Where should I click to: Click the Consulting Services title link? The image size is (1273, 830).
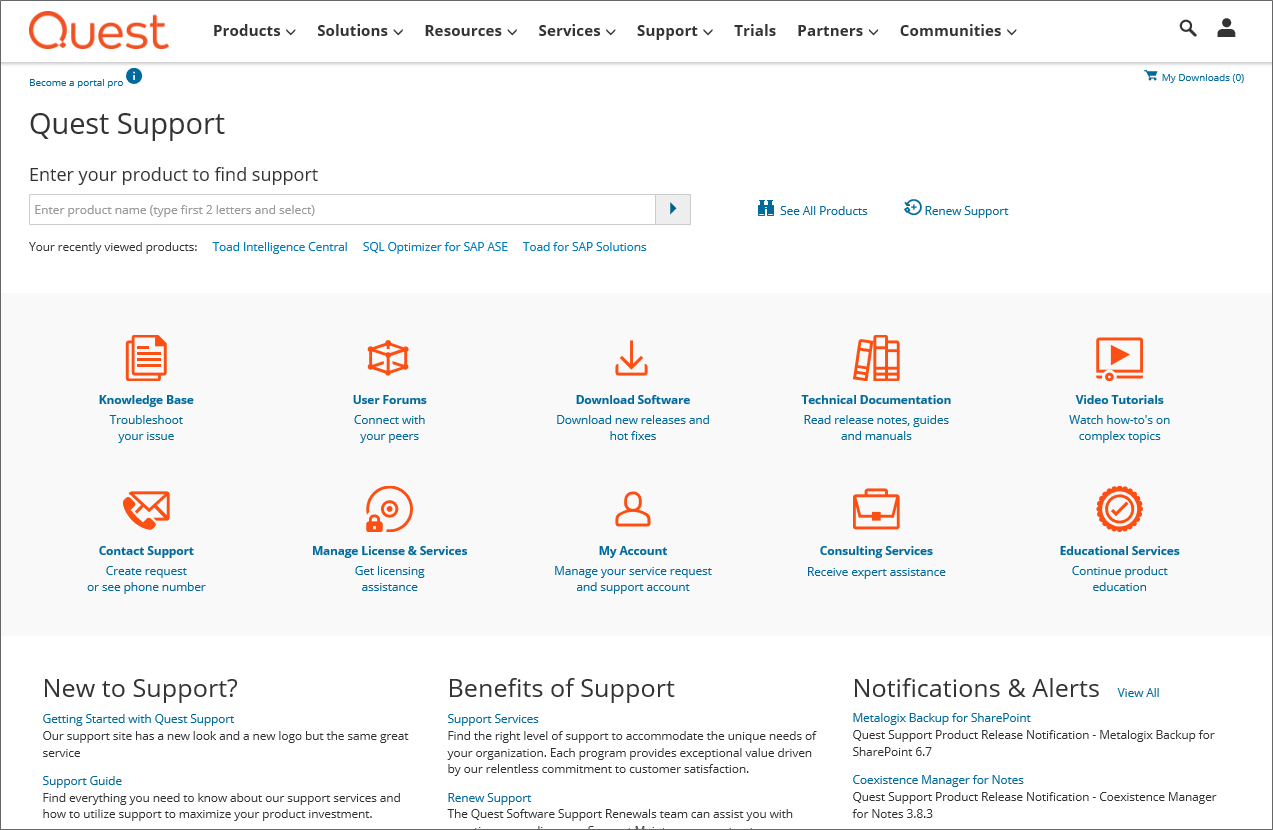[x=876, y=551]
